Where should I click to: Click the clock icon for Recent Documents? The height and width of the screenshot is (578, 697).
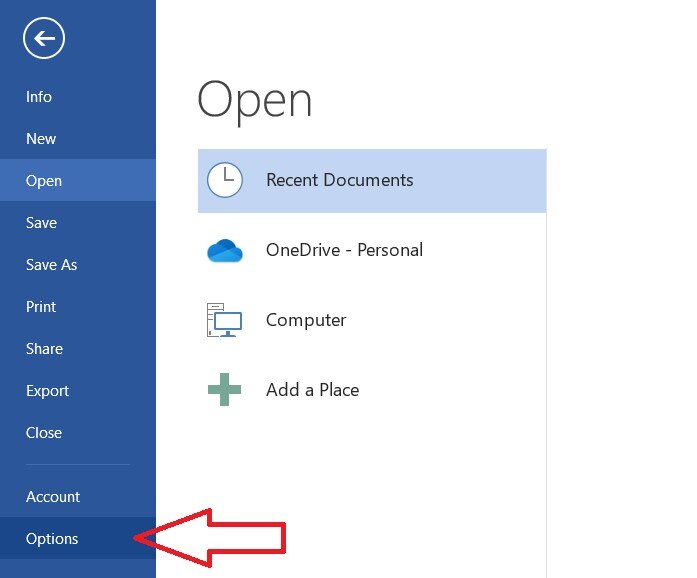pyautogui.click(x=225, y=180)
